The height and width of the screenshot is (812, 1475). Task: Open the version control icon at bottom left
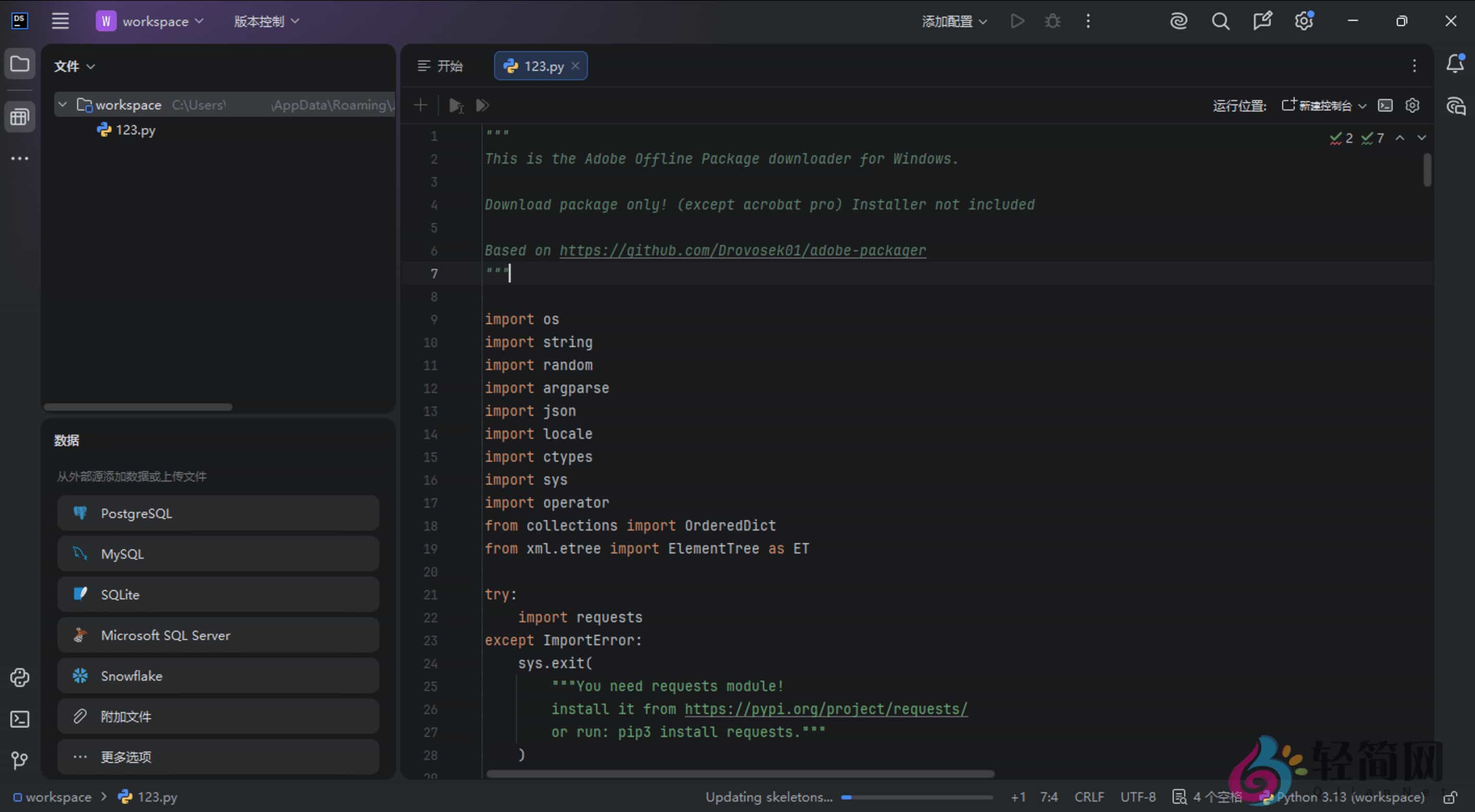click(x=20, y=760)
